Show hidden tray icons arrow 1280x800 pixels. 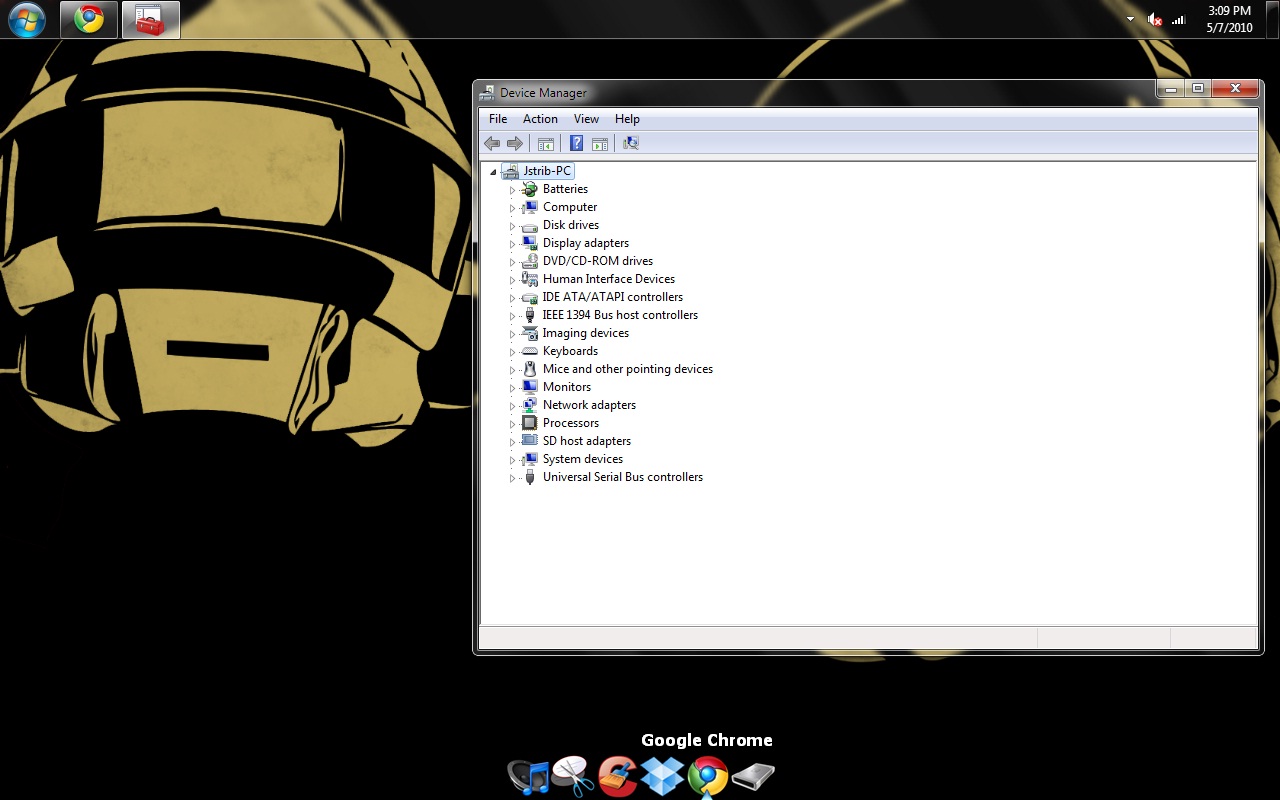point(1131,19)
